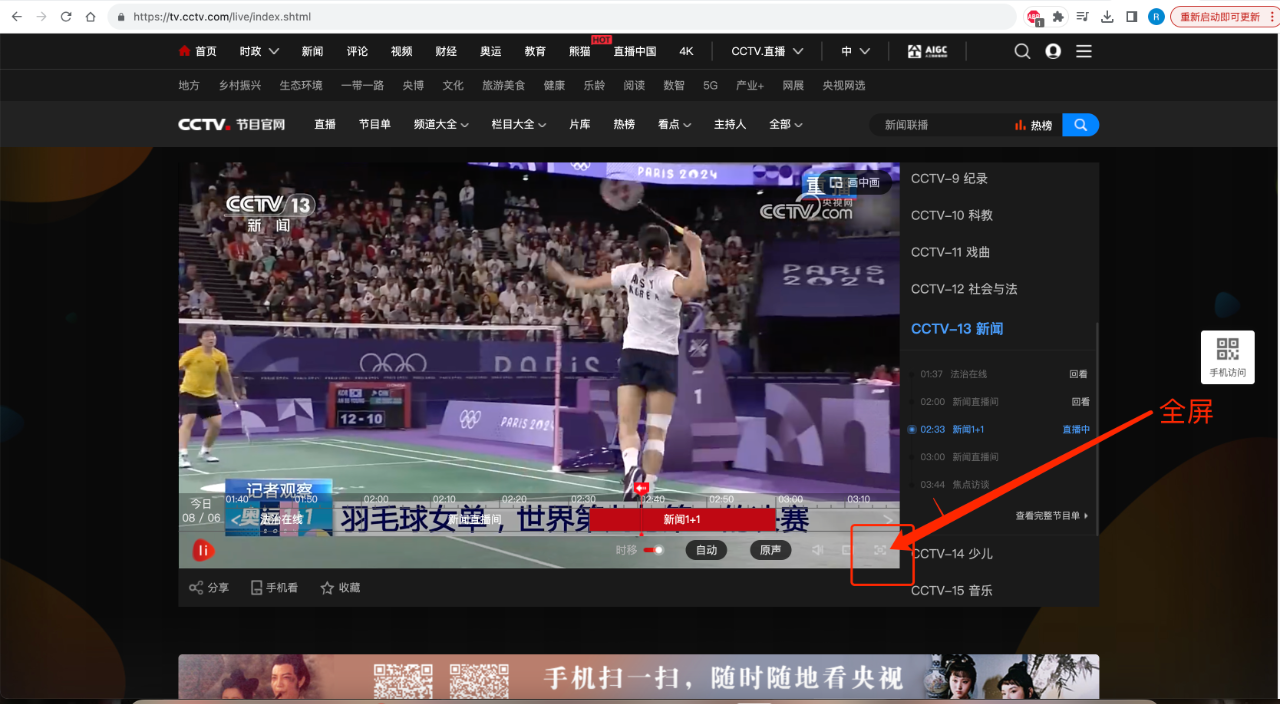Click 重新启动即可更新 update button
Image resolution: width=1280 pixels, height=704 pixels.
1221,17
